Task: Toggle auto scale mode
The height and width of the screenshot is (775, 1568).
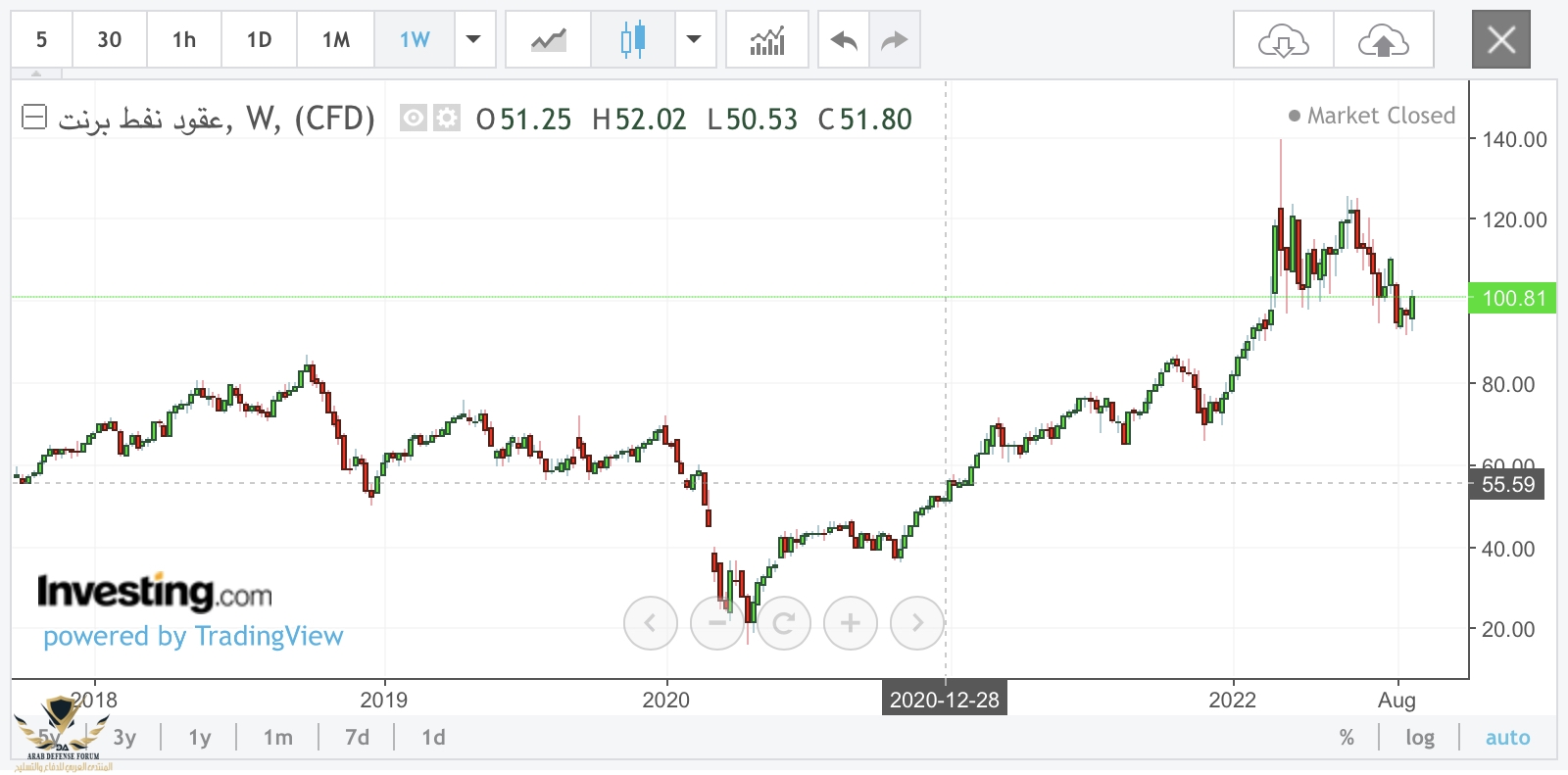Action: pos(1507,737)
